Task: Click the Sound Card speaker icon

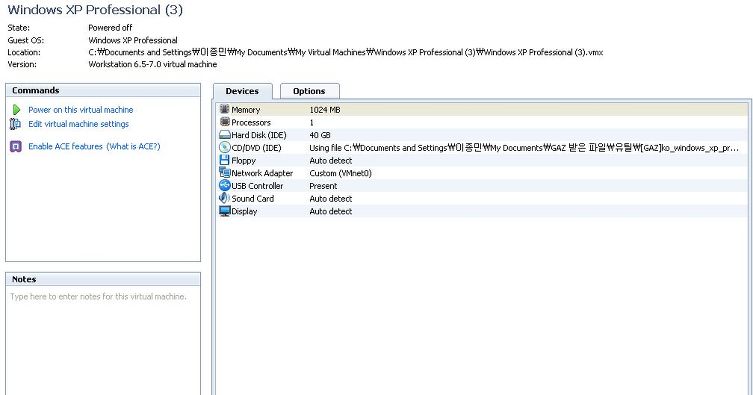Action: tap(224, 198)
